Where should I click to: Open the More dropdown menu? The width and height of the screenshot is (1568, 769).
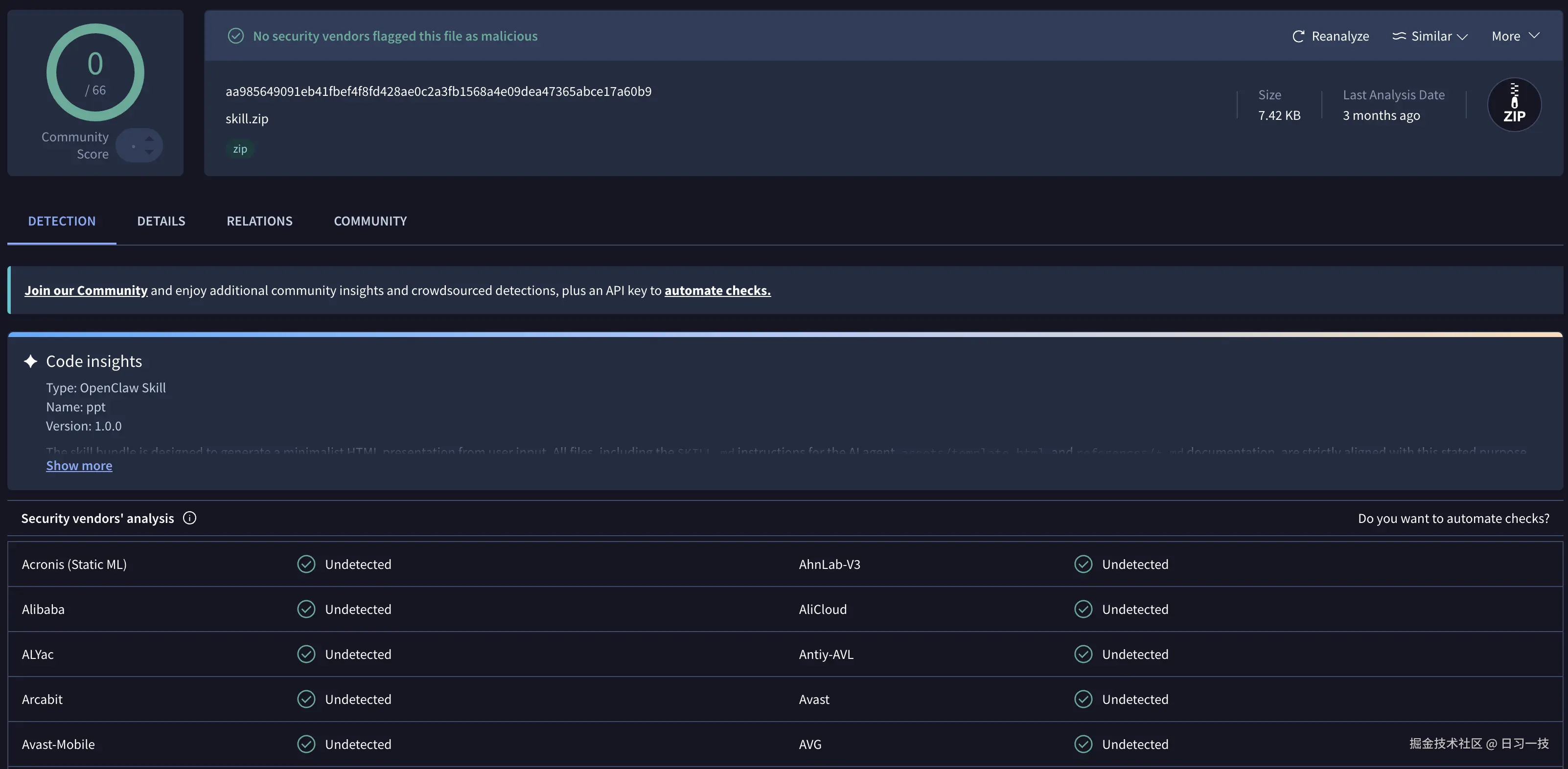point(1515,36)
